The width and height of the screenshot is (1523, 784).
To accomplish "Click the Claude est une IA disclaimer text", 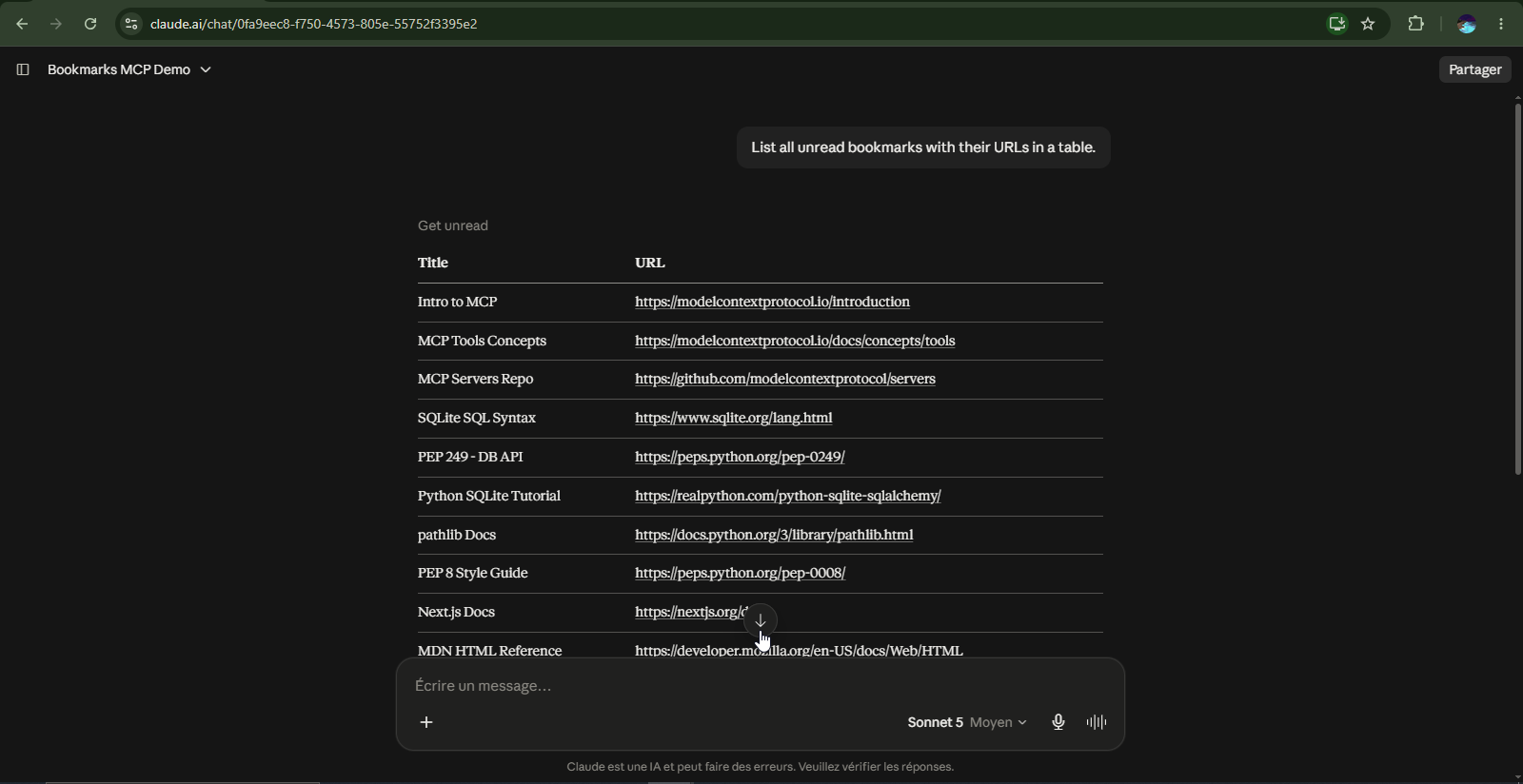I will click(x=760, y=767).
